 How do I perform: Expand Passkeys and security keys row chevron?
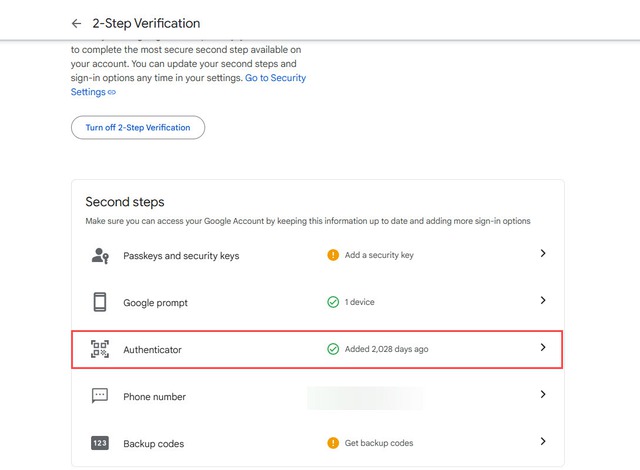tap(543, 253)
